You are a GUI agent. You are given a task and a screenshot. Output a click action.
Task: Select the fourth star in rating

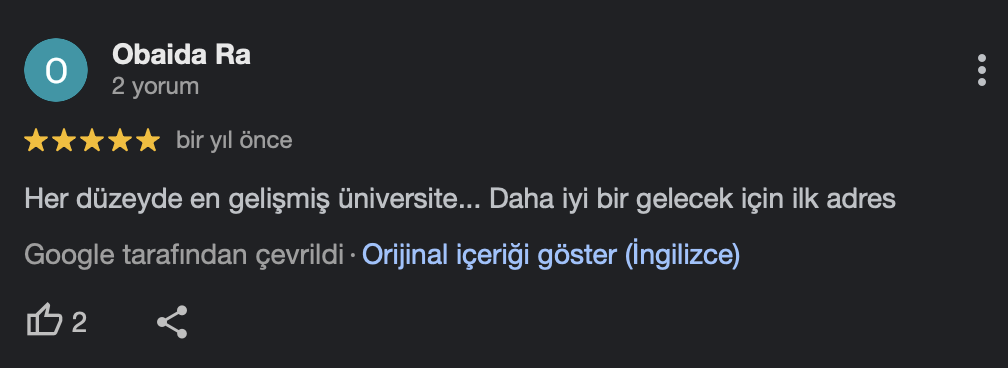tap(120, 140)
